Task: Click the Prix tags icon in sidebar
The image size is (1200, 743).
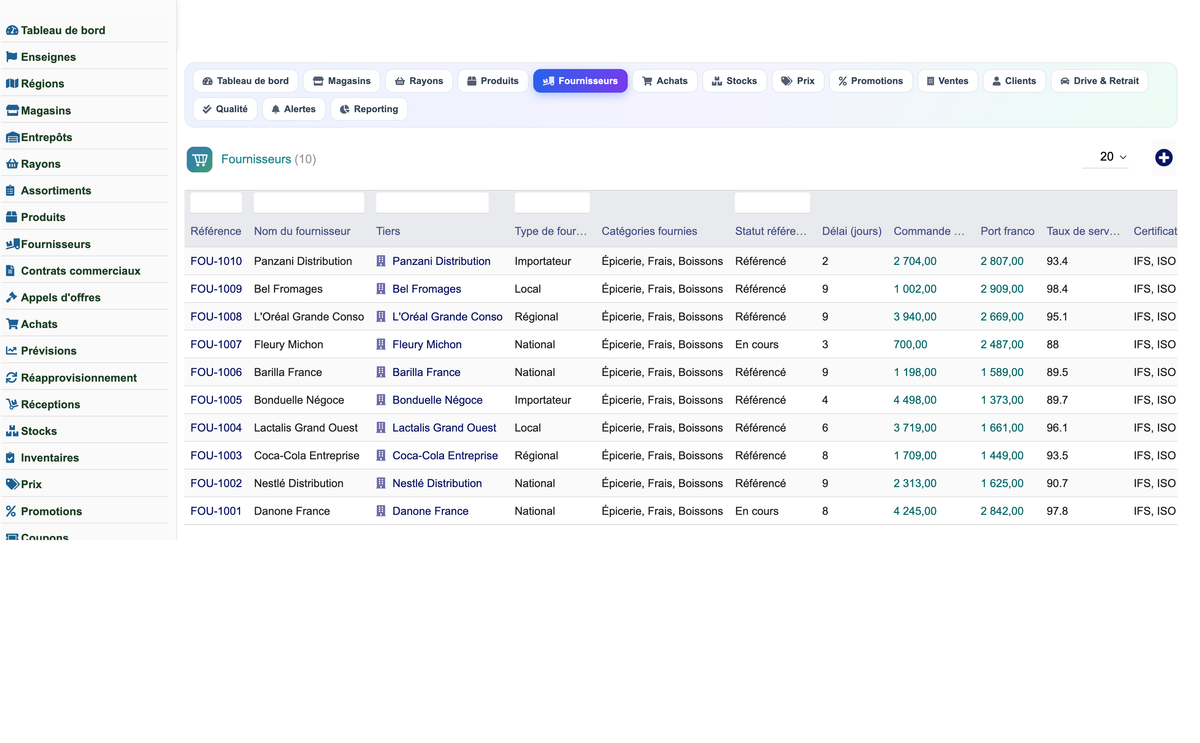Action: pyautogui.click(x=12, y=484)
